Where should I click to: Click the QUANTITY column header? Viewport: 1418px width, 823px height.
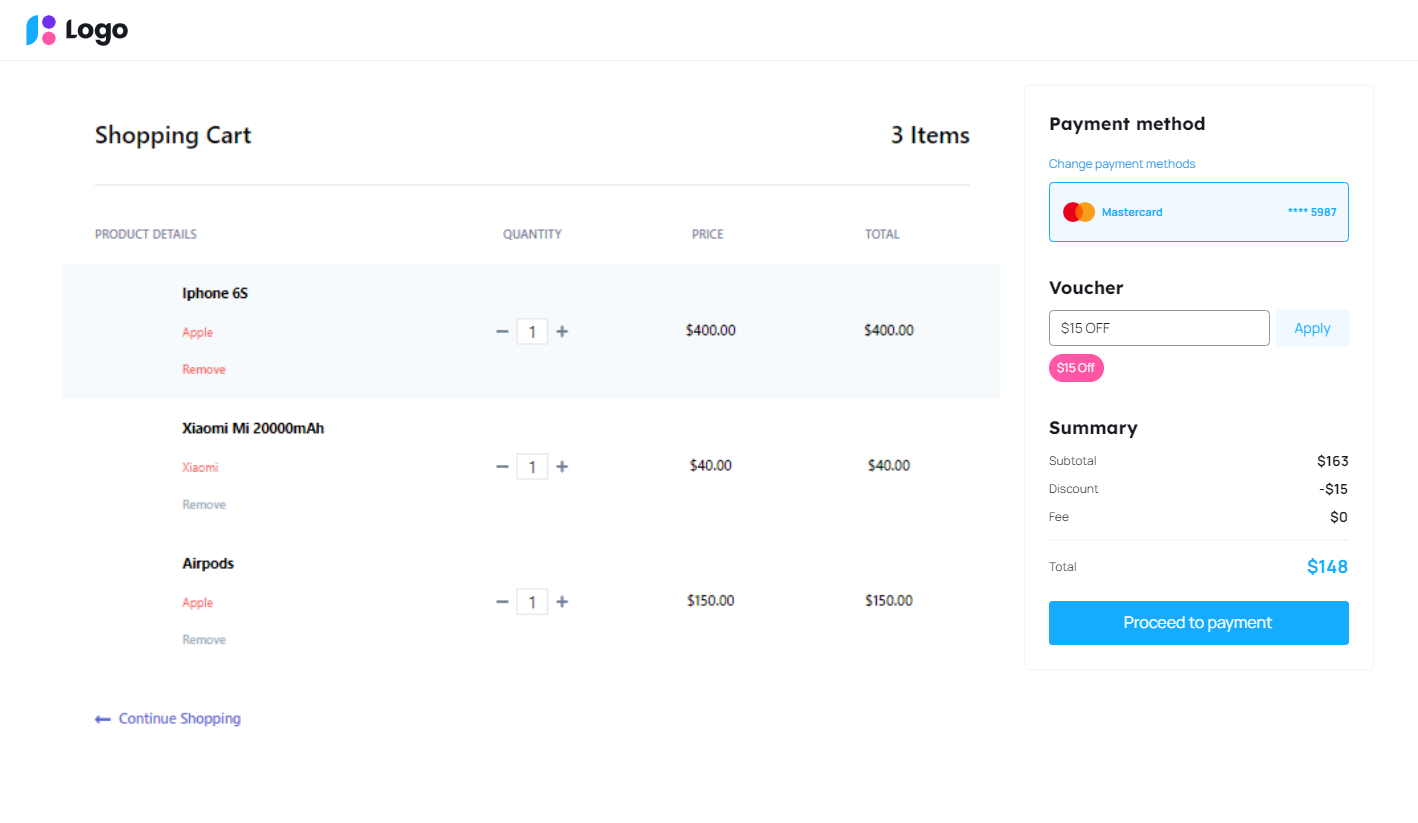(532, 234)
